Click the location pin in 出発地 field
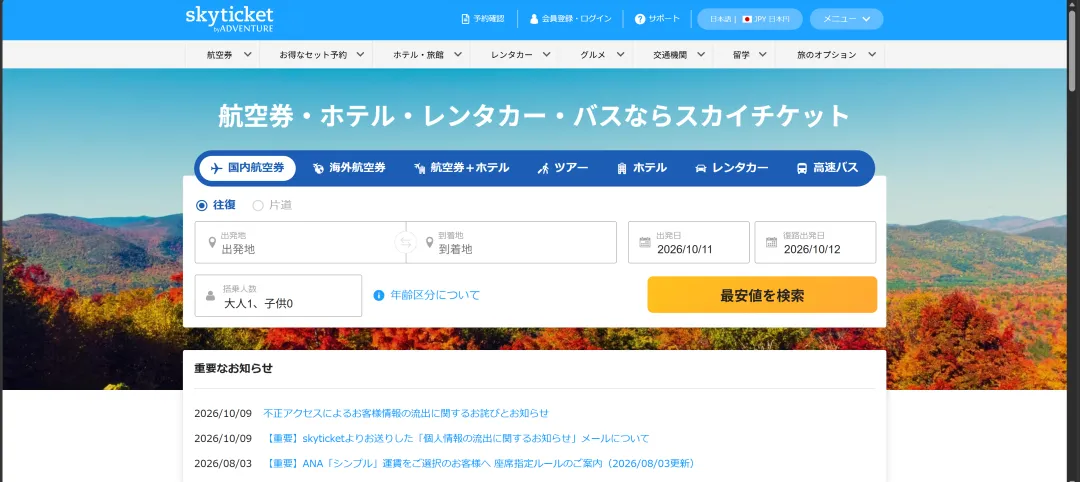This screenshot has width=1080, height=482. click(212, 242)
